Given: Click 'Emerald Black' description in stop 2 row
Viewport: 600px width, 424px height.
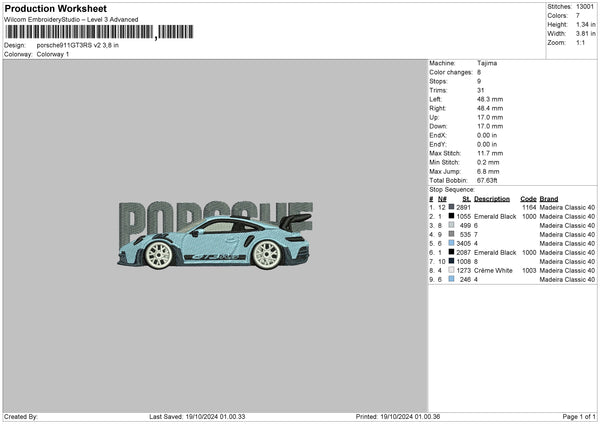Looking at the screenshot, I should [x=495, y=217].
